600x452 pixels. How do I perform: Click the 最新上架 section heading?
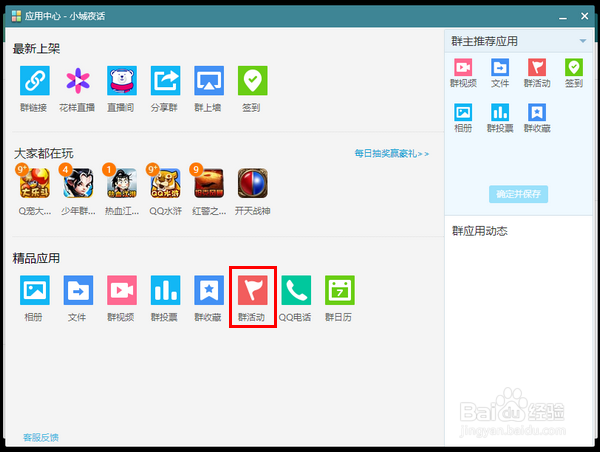36,49
